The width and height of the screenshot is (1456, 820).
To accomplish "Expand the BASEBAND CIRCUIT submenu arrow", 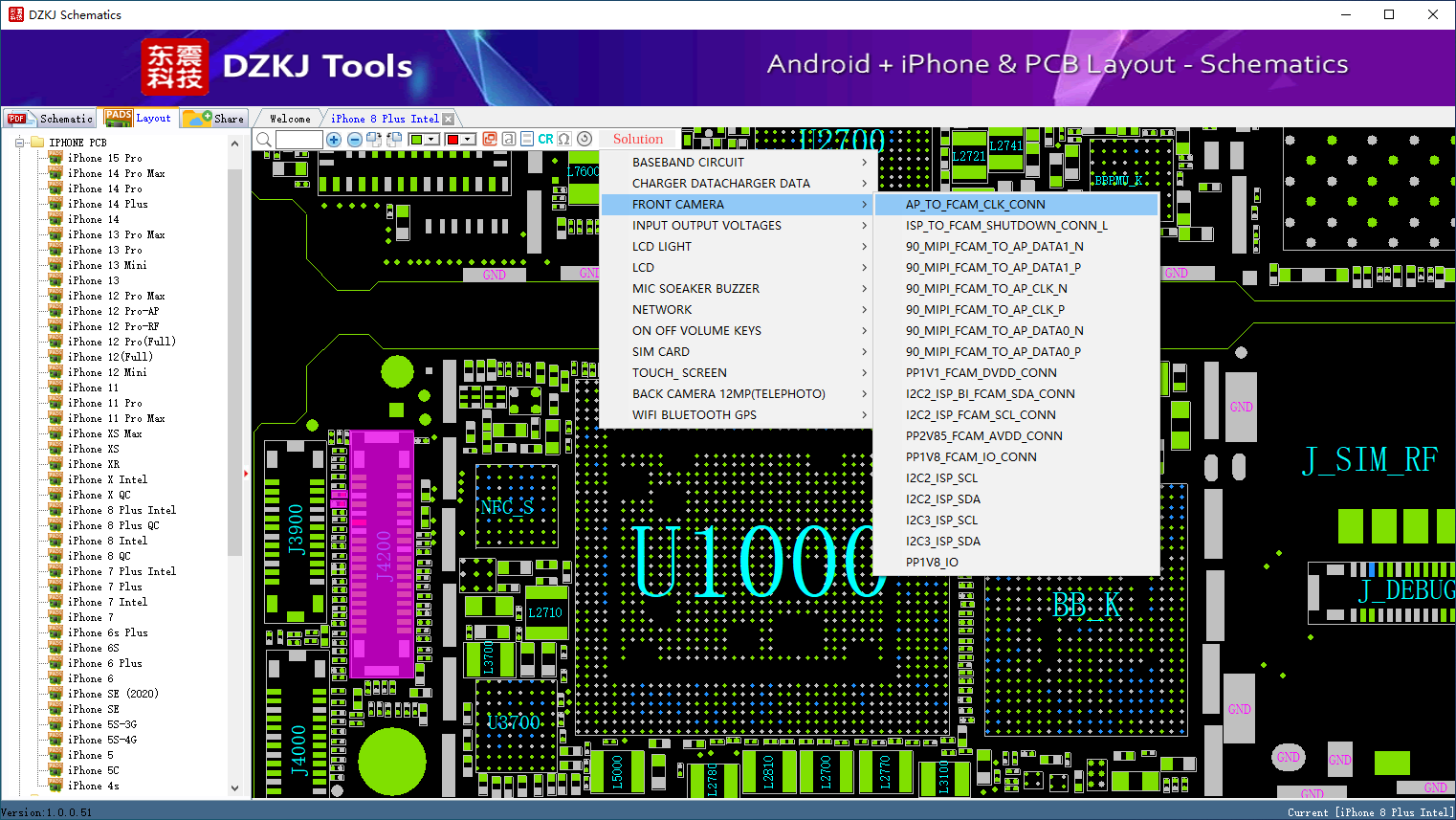I will 864,163.
